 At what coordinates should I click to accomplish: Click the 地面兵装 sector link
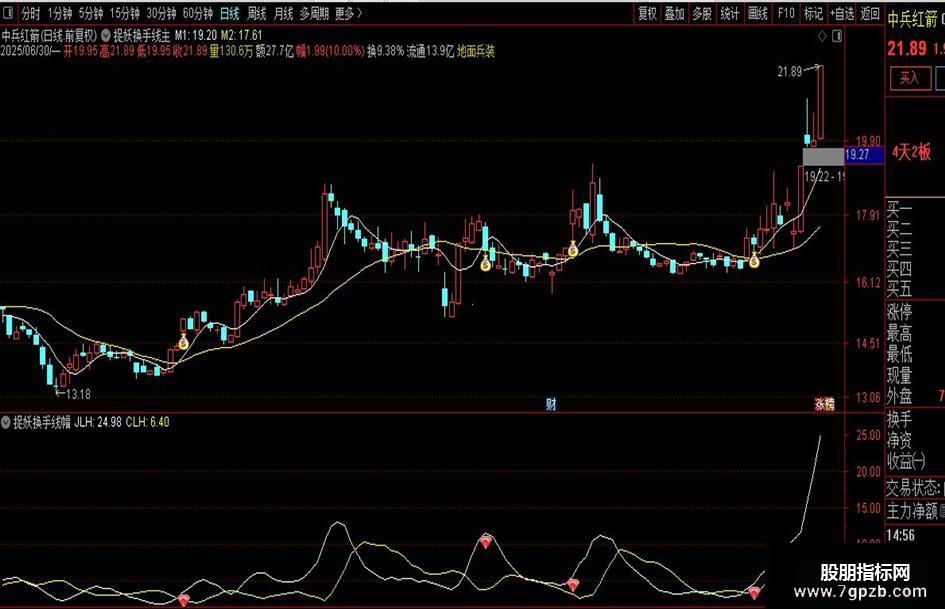click(x=476, y=51)
